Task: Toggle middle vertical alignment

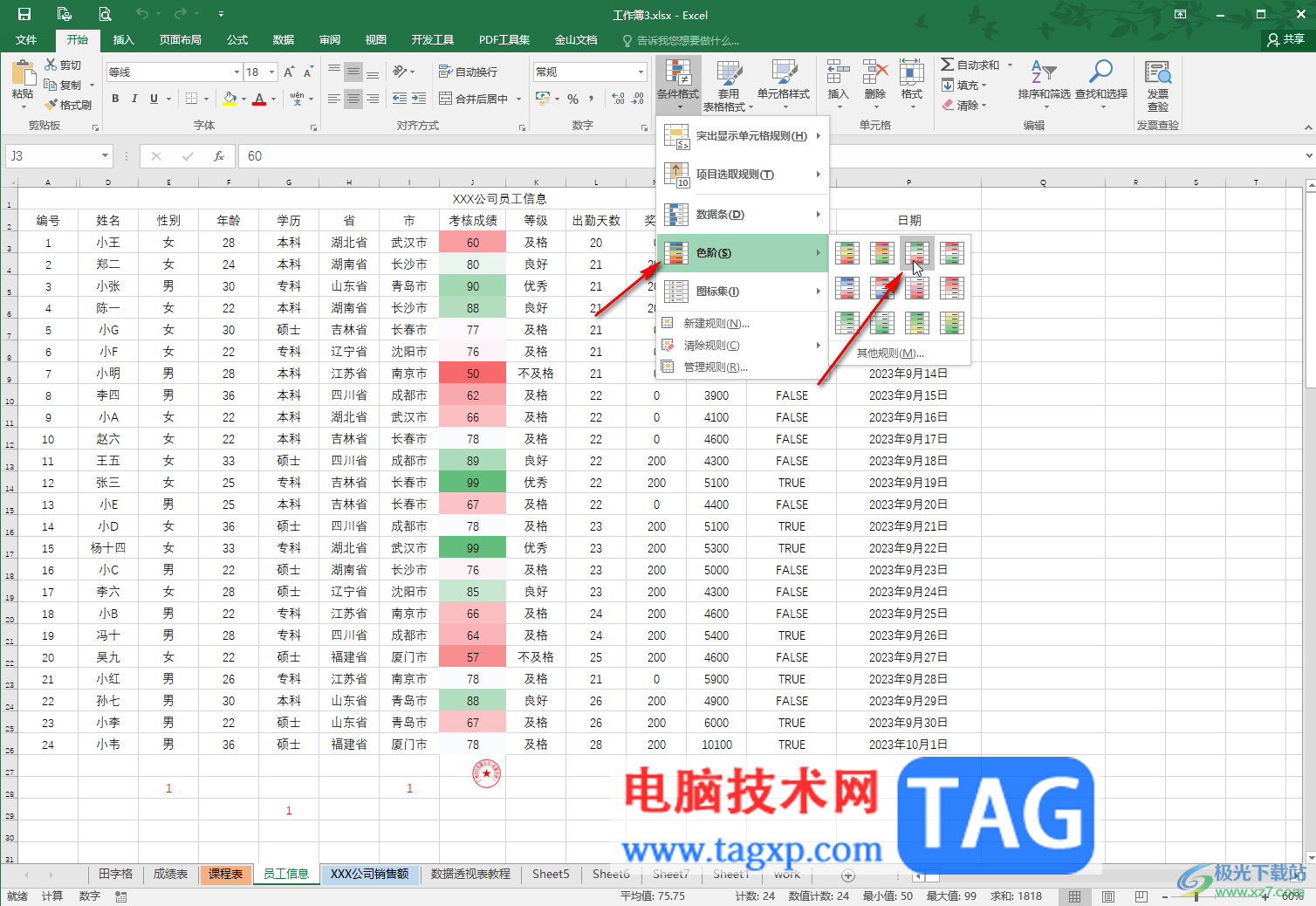Action: [x=353, y=72]
